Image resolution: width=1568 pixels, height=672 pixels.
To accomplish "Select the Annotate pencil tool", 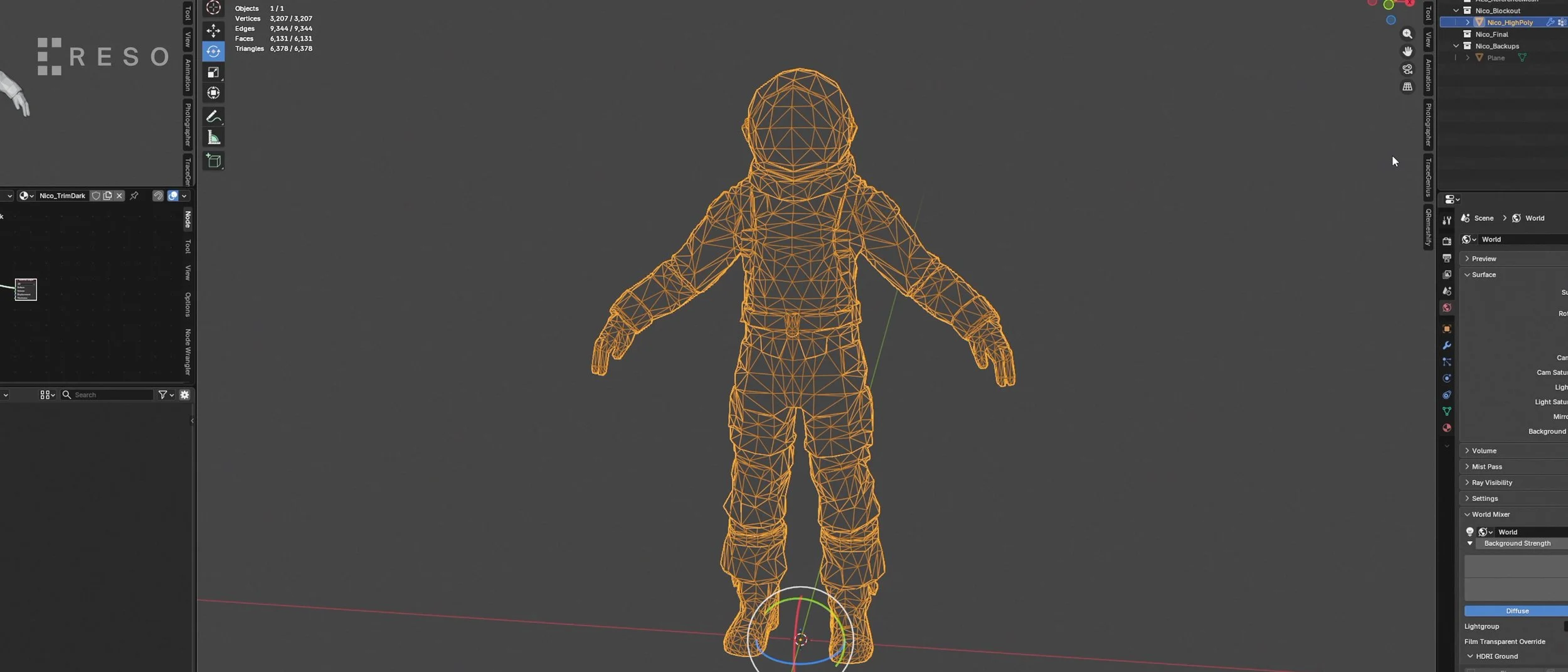I will coord(213,117).
